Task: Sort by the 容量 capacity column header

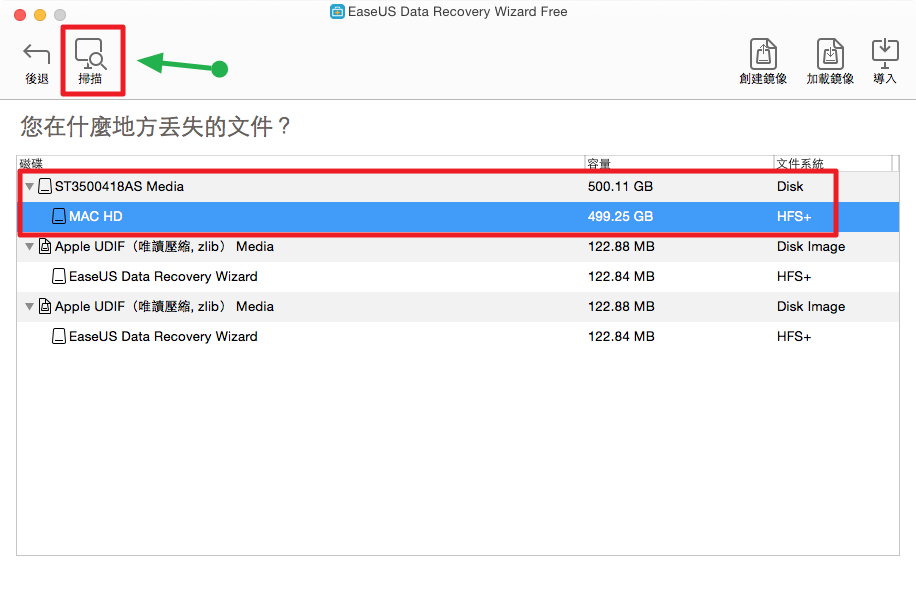Action: coord(678,164)
